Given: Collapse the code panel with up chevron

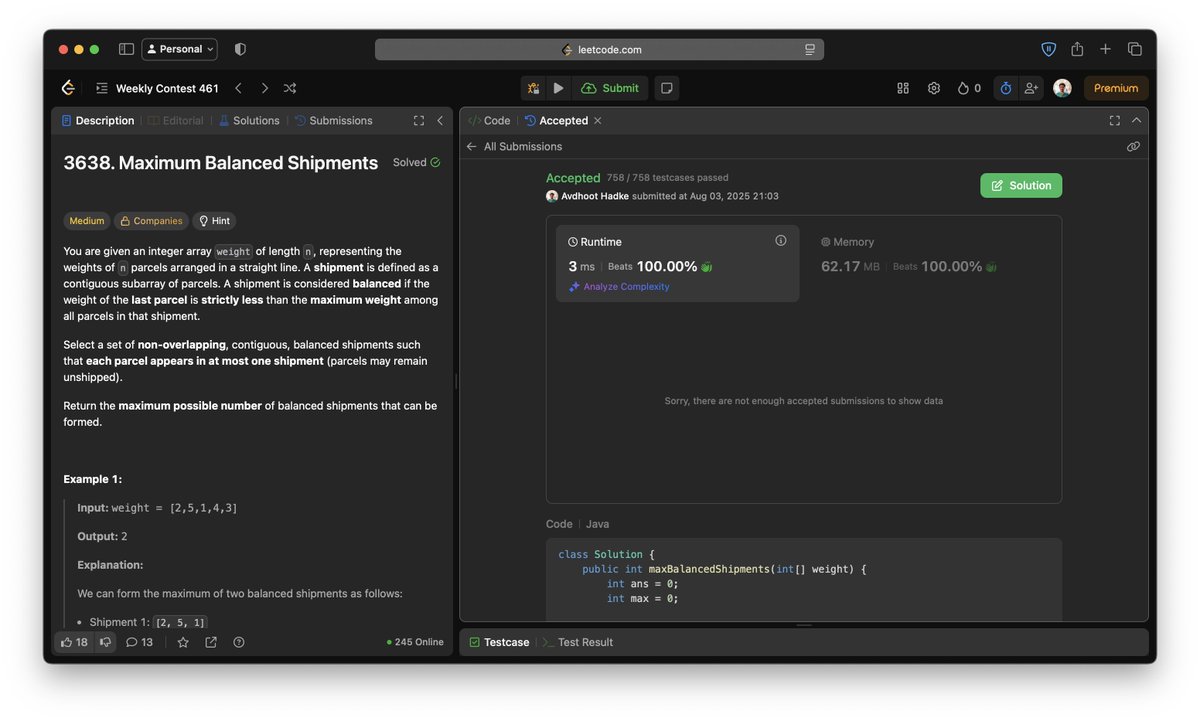Looking at the screenshot, I should (1136, 120).
